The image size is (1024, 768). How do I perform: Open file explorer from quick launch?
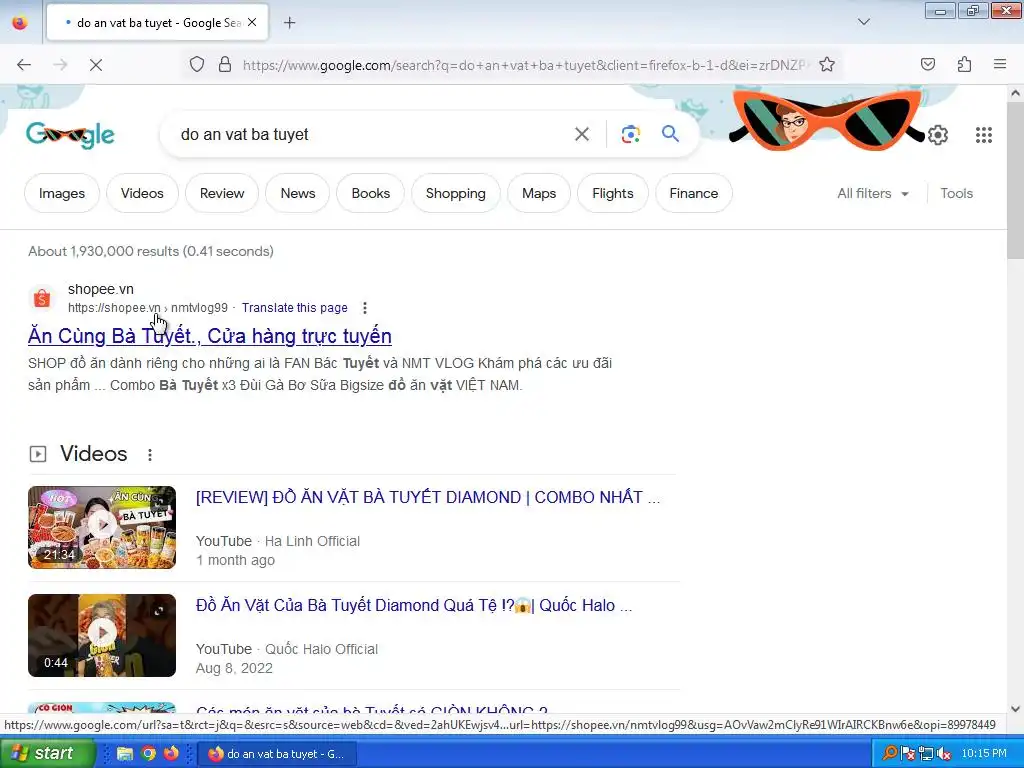125,753
